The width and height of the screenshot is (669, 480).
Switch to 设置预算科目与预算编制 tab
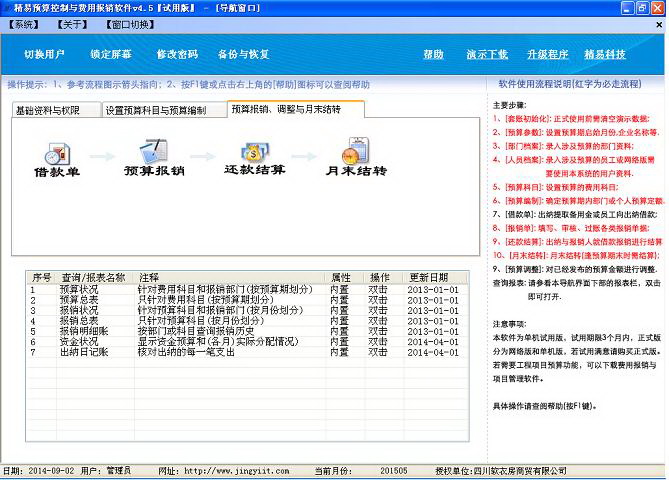[162, 110]
